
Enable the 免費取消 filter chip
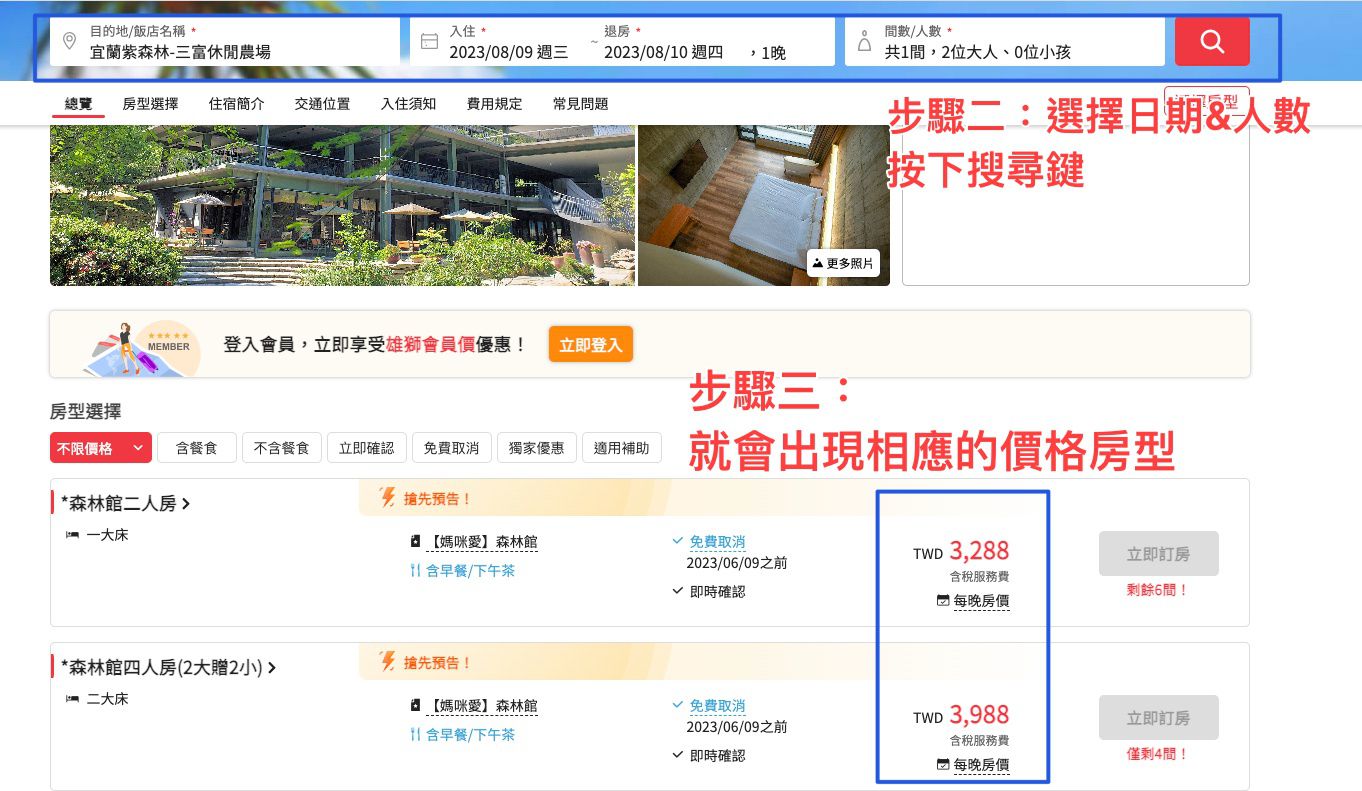[451, 447]
